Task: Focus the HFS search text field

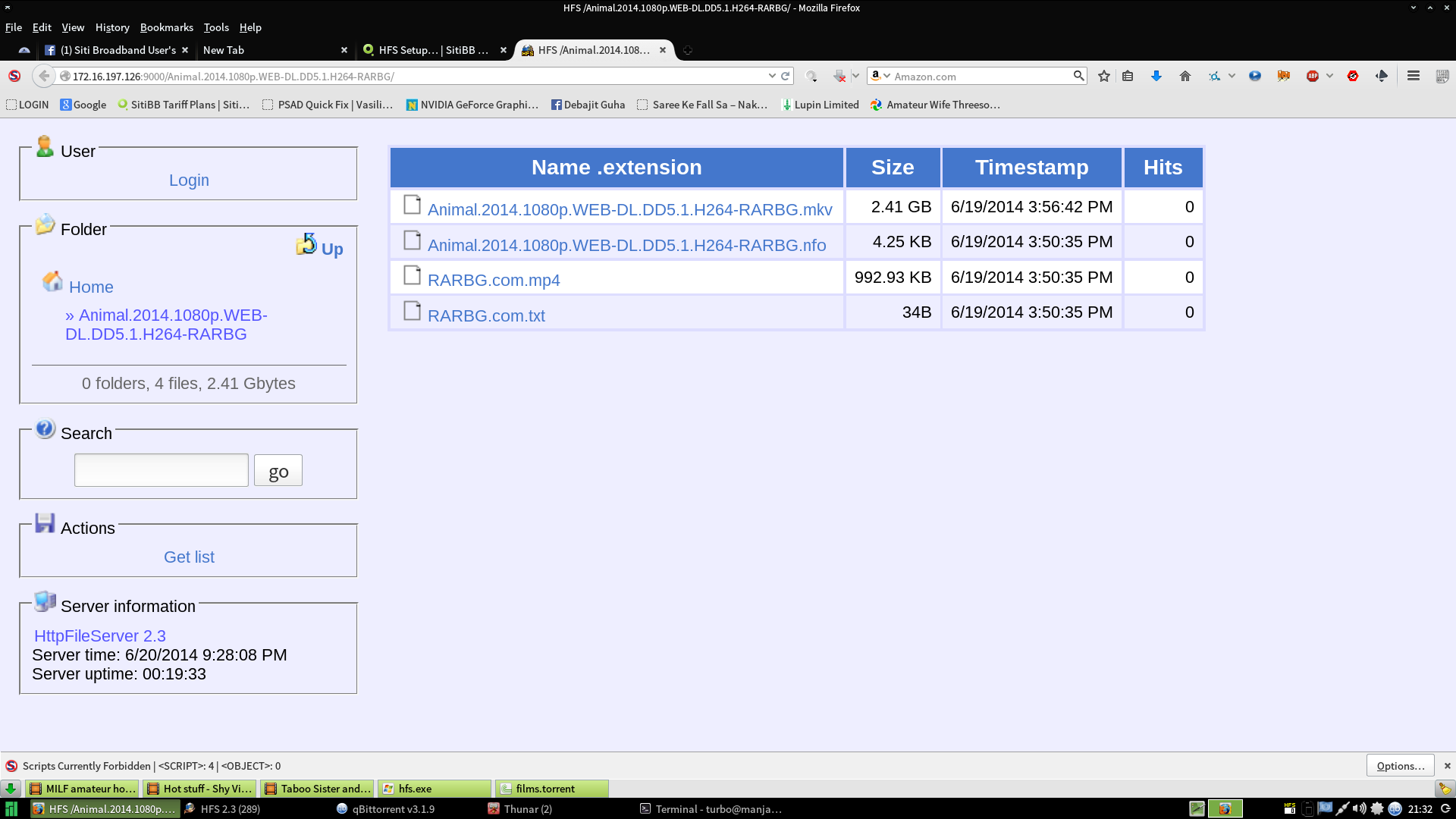Action: [162, 470]
